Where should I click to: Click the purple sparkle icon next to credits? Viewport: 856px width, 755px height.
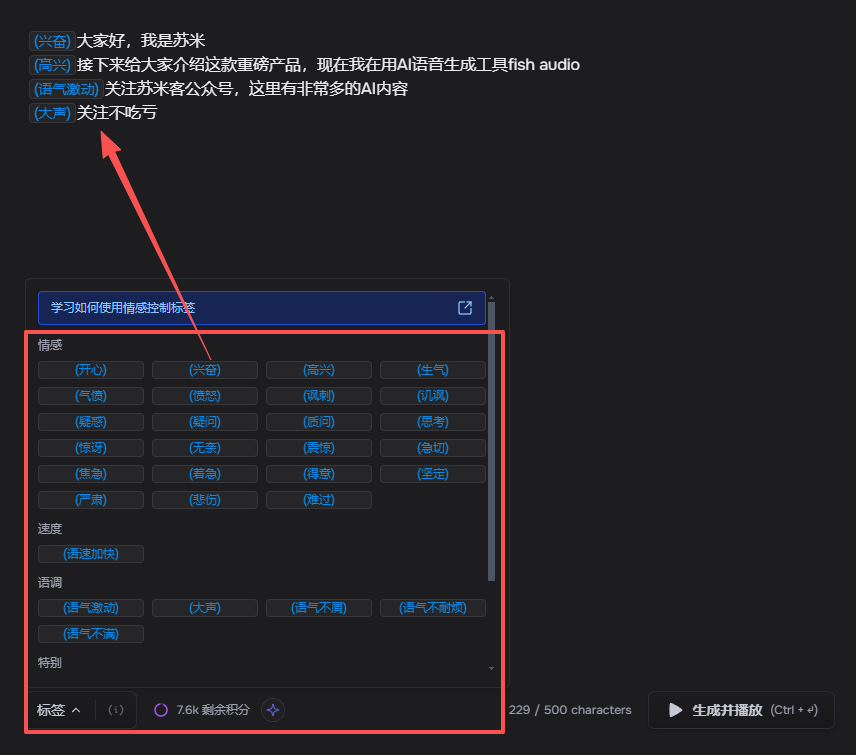273,710
